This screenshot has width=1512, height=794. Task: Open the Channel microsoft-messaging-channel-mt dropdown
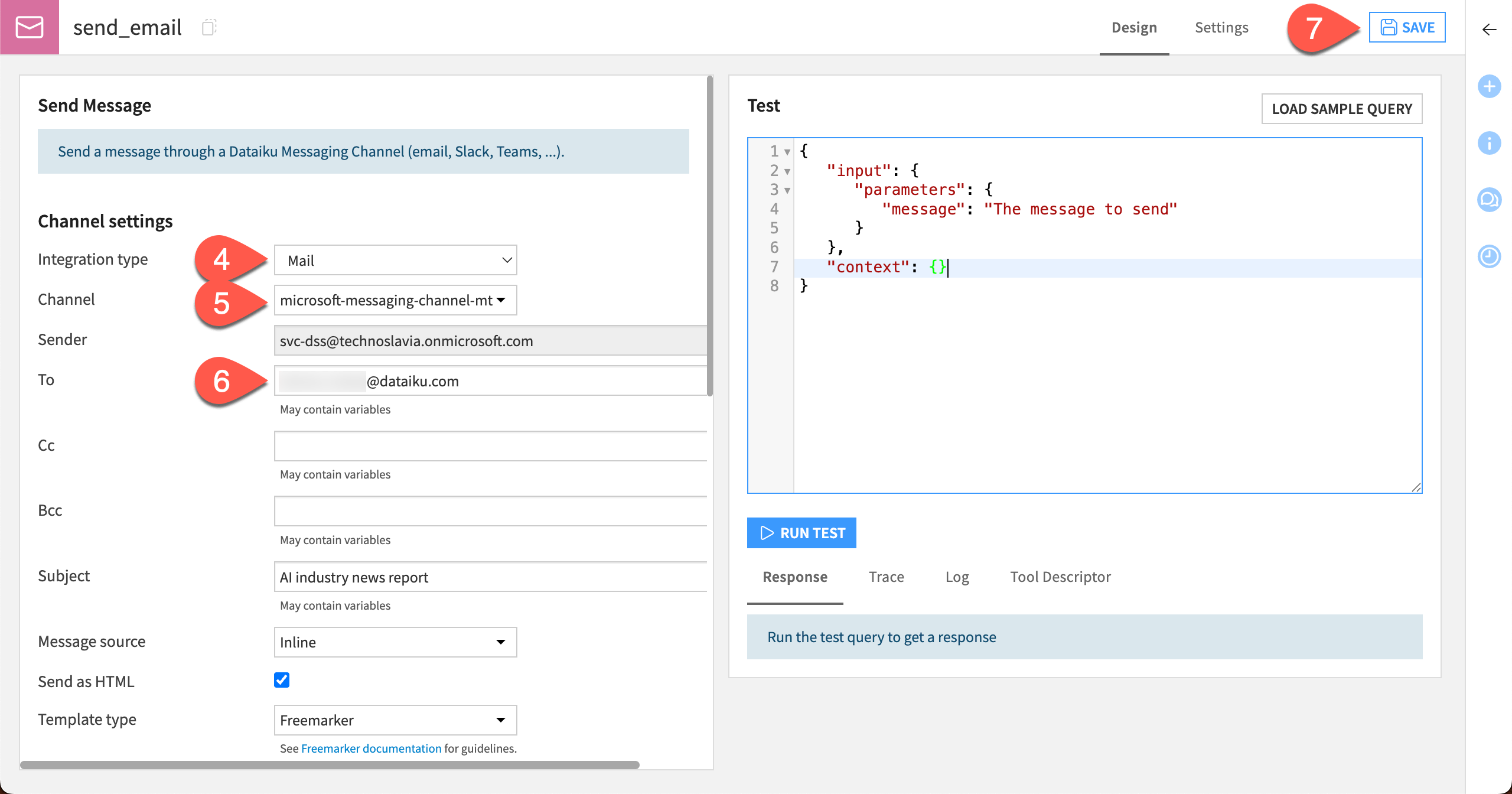click(x=395, y=300)
